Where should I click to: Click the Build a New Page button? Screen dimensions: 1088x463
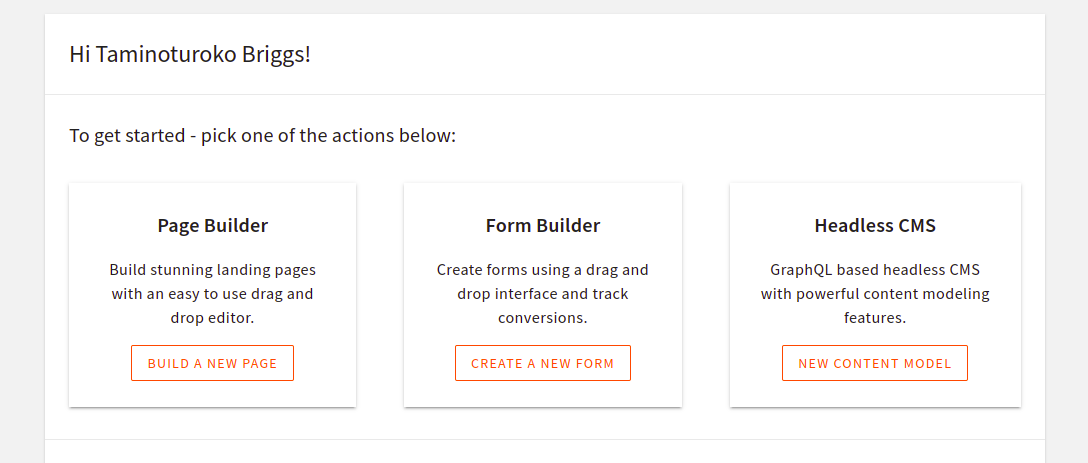[212, 363]
